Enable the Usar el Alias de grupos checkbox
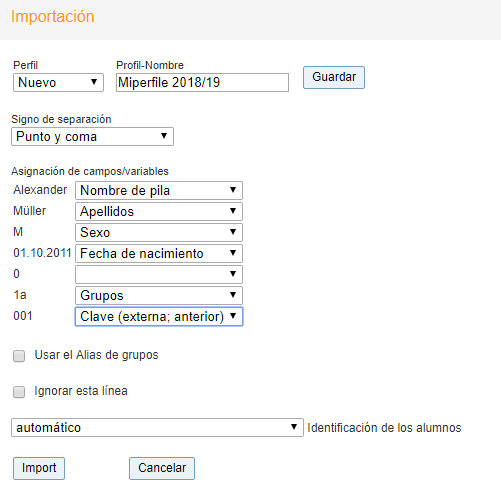Screen dimensions: 501x495 pyautogui.click(x=19, y=356)
